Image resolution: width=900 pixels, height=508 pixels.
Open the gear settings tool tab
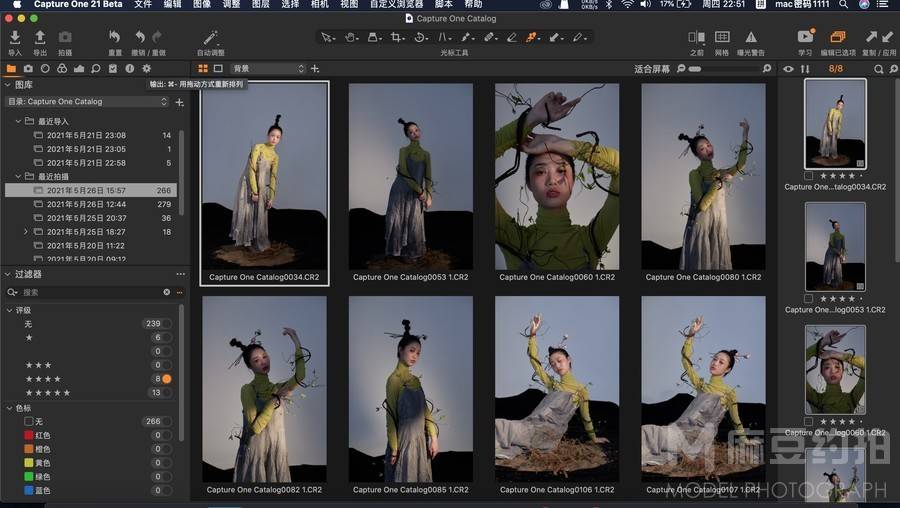point(147,68)
